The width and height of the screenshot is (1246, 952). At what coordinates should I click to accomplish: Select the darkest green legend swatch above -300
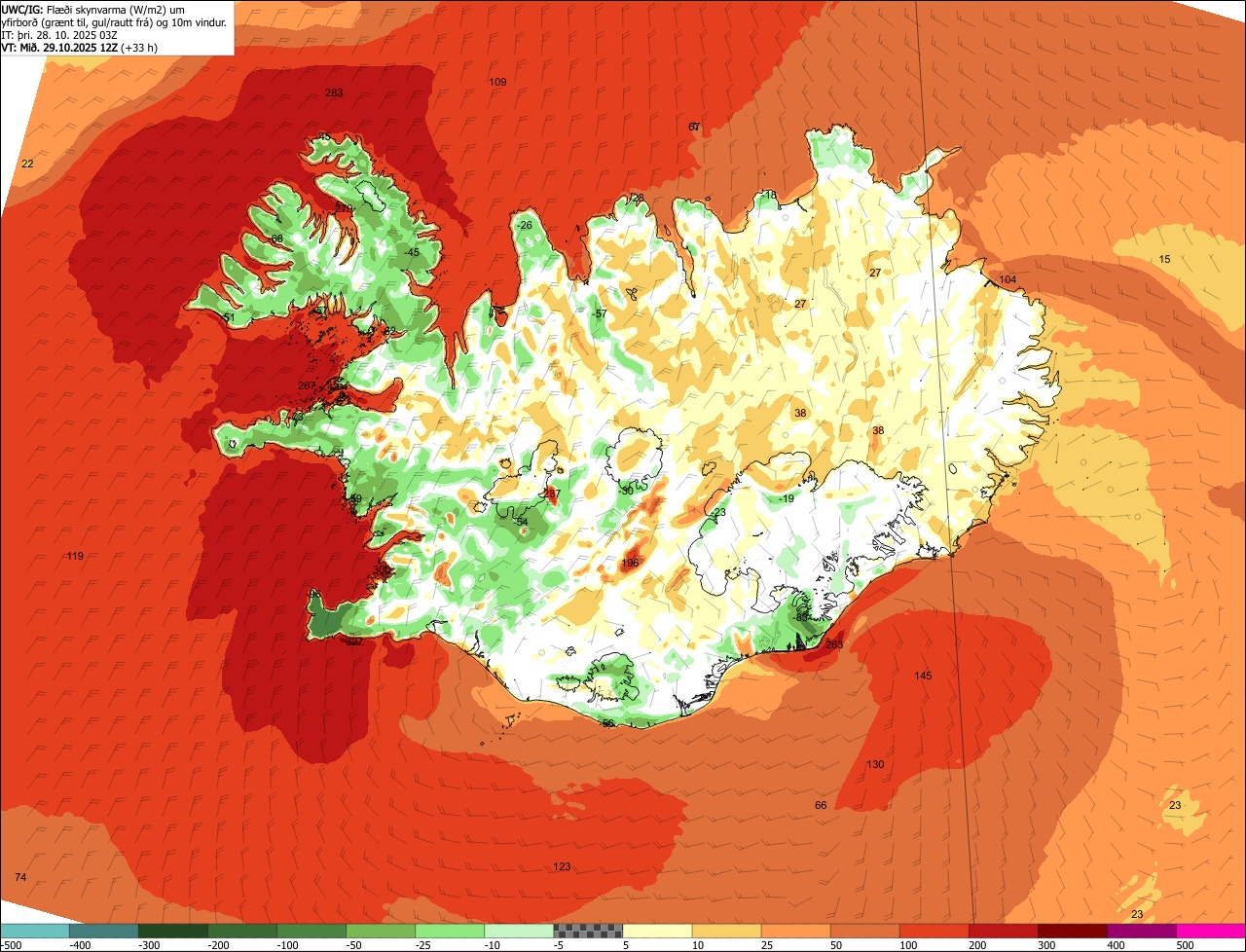tap(172, 931)
